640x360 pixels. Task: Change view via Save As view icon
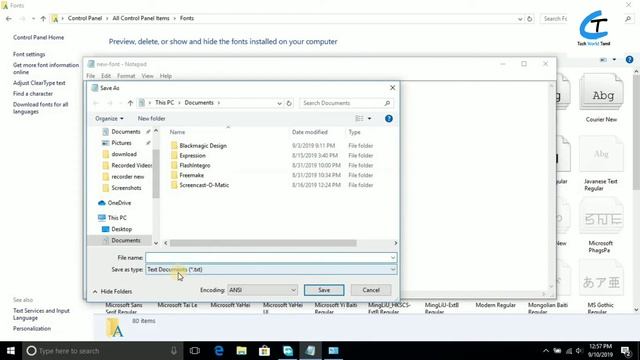(359, 118)
